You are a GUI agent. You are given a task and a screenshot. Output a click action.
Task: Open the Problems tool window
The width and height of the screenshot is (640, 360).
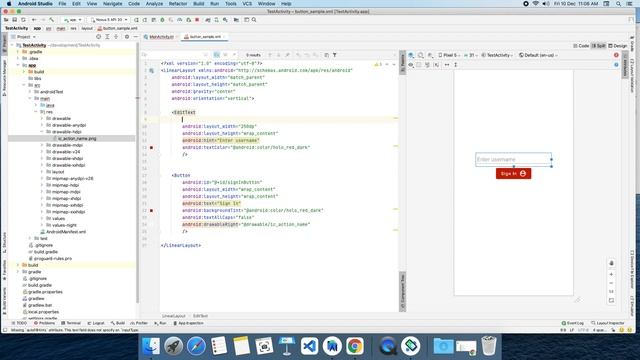pyautogui.click(x=44, y=323)
